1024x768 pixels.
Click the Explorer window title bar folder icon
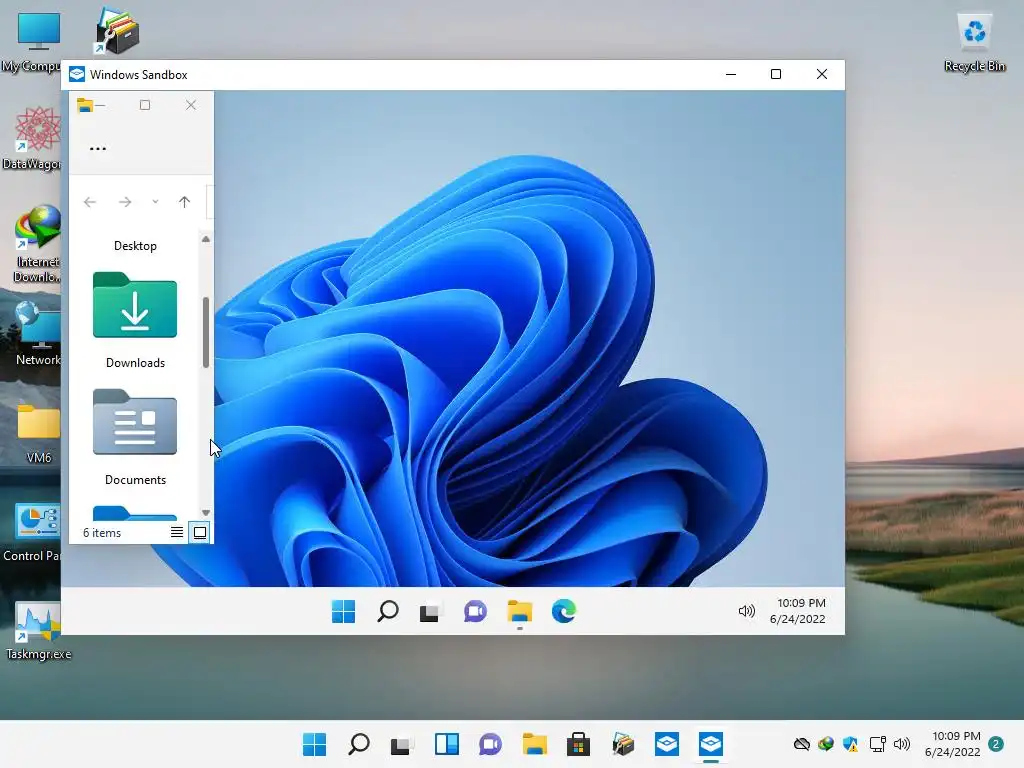[85, 105]
